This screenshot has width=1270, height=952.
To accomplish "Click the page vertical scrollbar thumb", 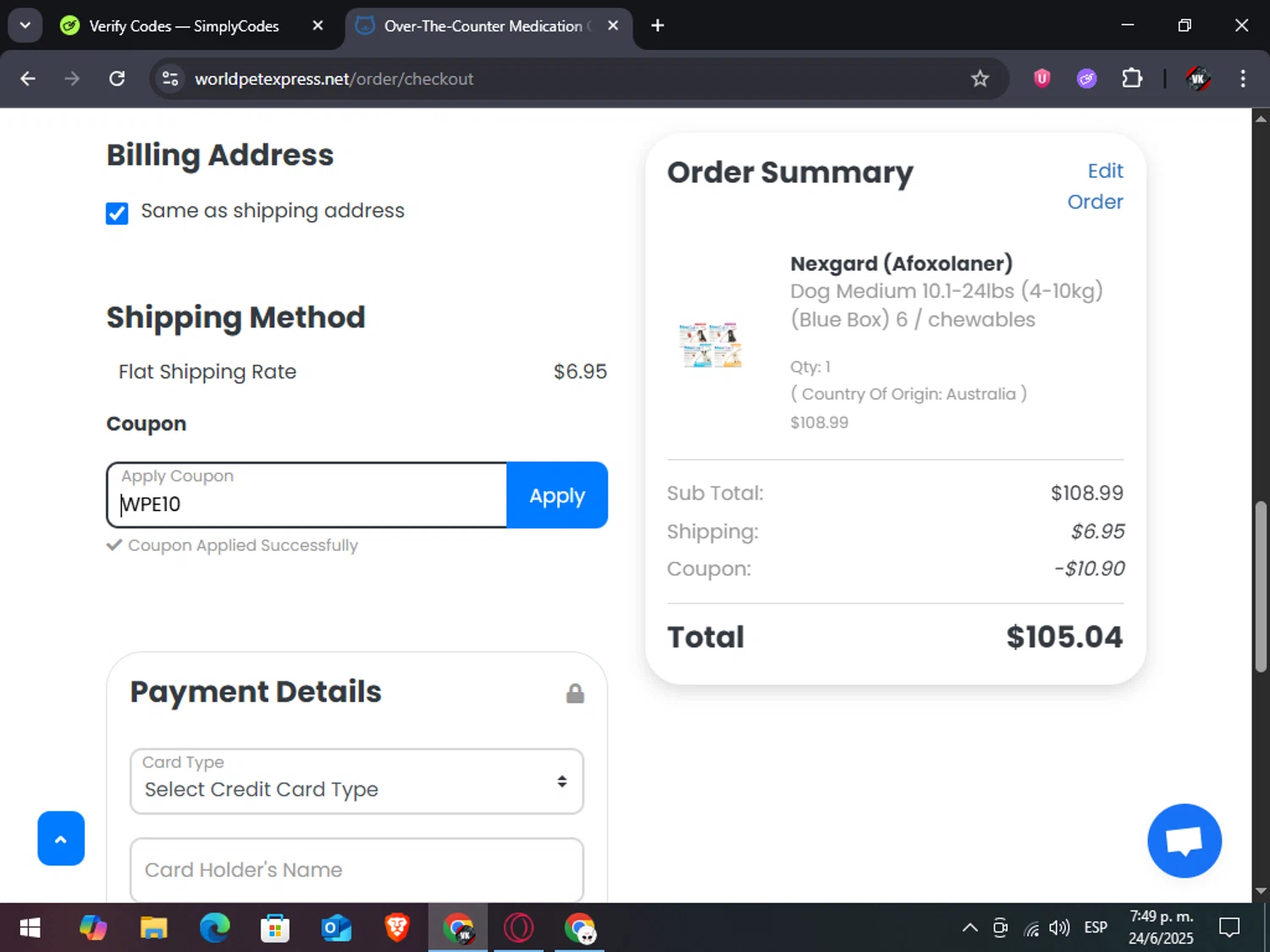I will 1261,586.
